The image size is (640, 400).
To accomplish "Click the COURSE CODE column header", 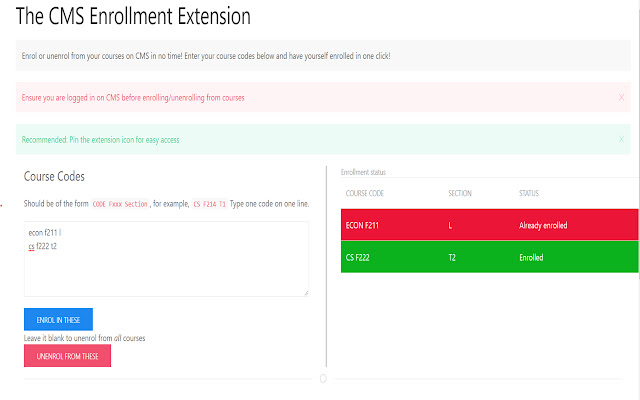I will point(364,193).
